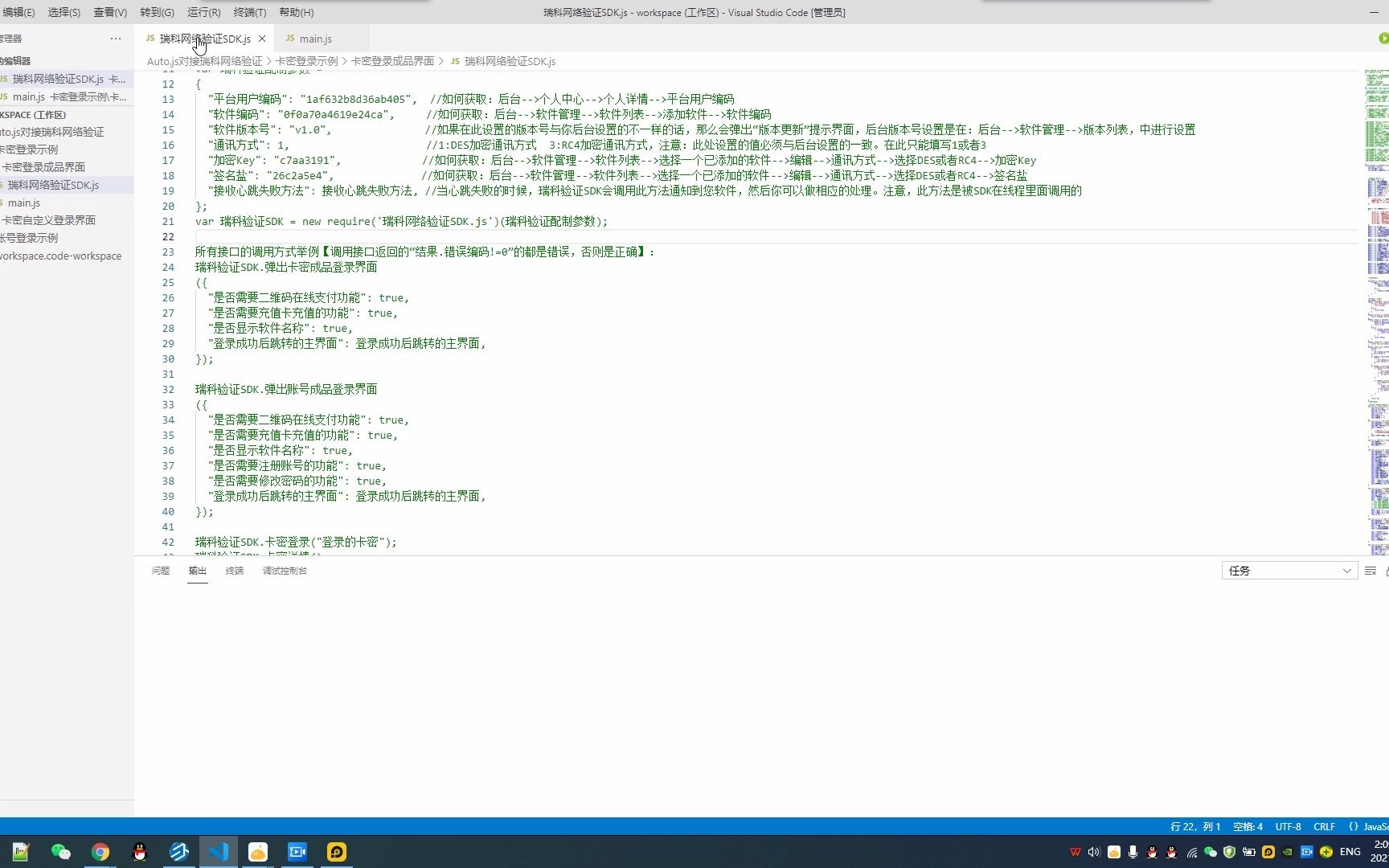Image resolution: width=1389 pixels, height=868 pixels.
Task: Close the 瑞科网络验证SDK.js editor tab
Action: (x=262, y=39)
